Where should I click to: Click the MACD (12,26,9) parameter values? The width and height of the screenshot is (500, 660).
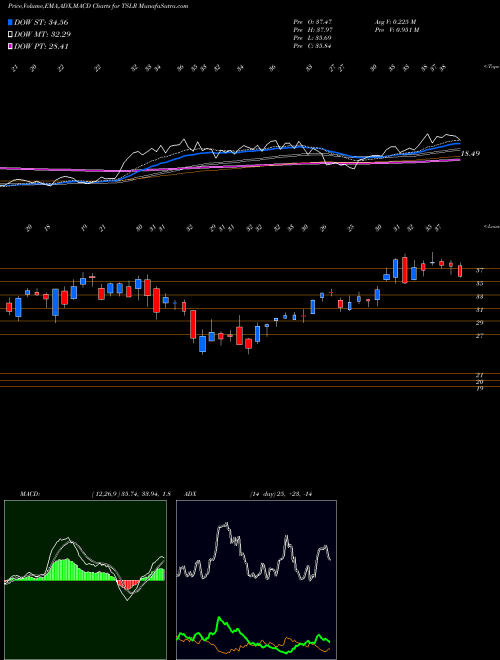tap(130, 494)
